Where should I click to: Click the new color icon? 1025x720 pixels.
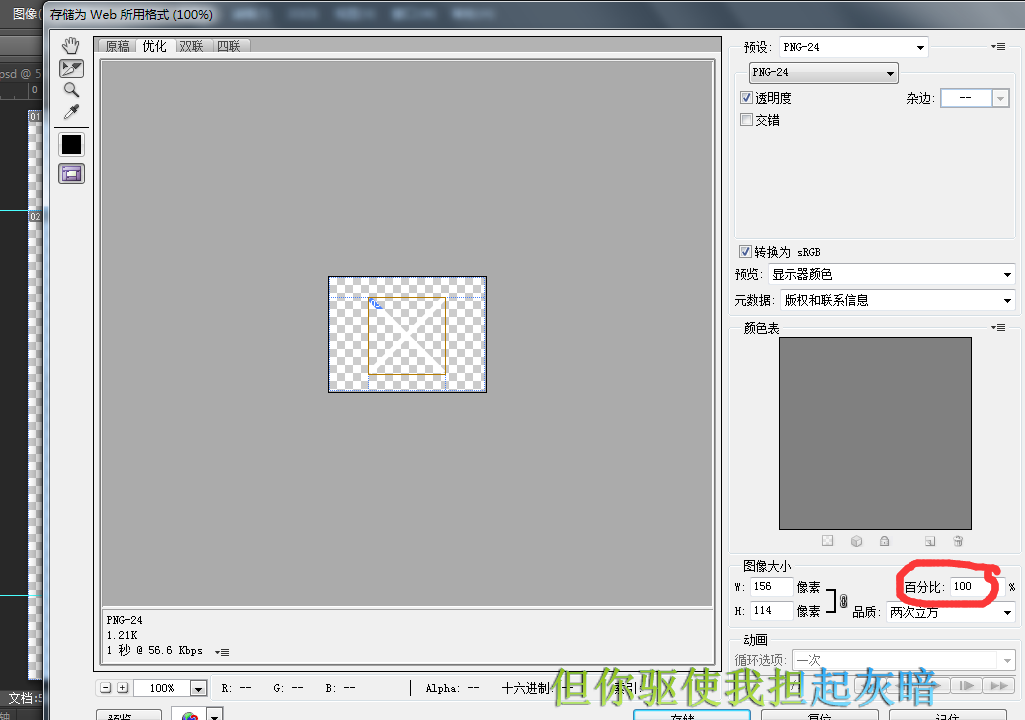930,541
